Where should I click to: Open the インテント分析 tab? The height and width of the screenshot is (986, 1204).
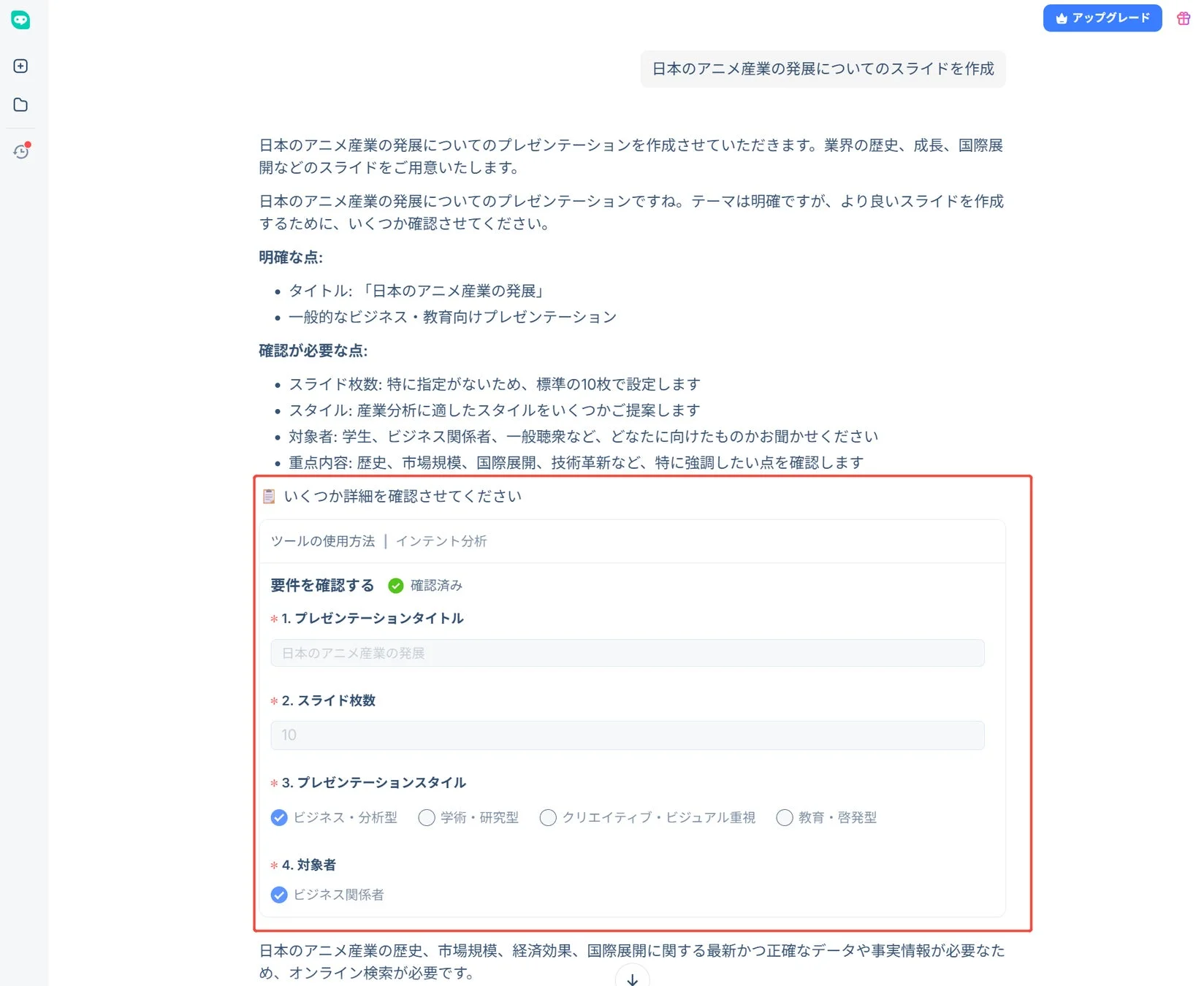click(x=441, y=541)
